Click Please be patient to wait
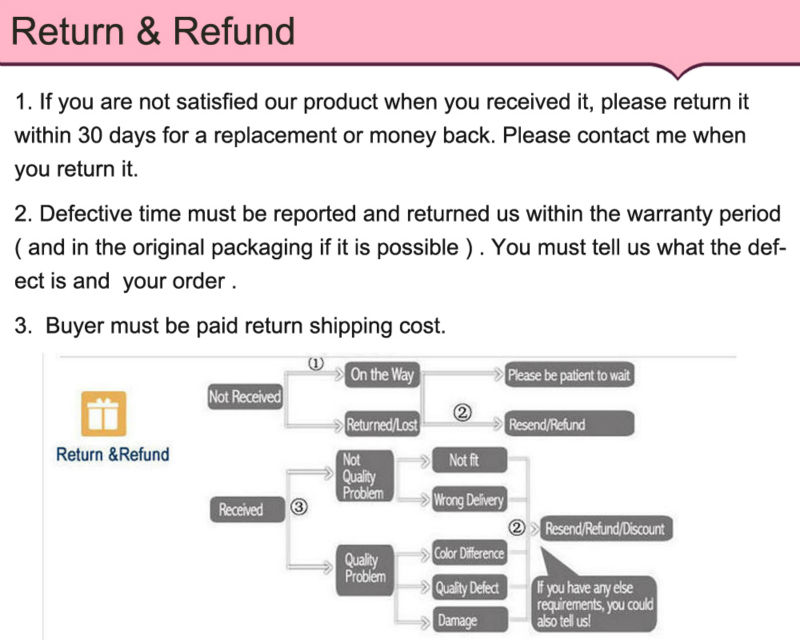Viewport: 800px width, 640px height. 569,376
